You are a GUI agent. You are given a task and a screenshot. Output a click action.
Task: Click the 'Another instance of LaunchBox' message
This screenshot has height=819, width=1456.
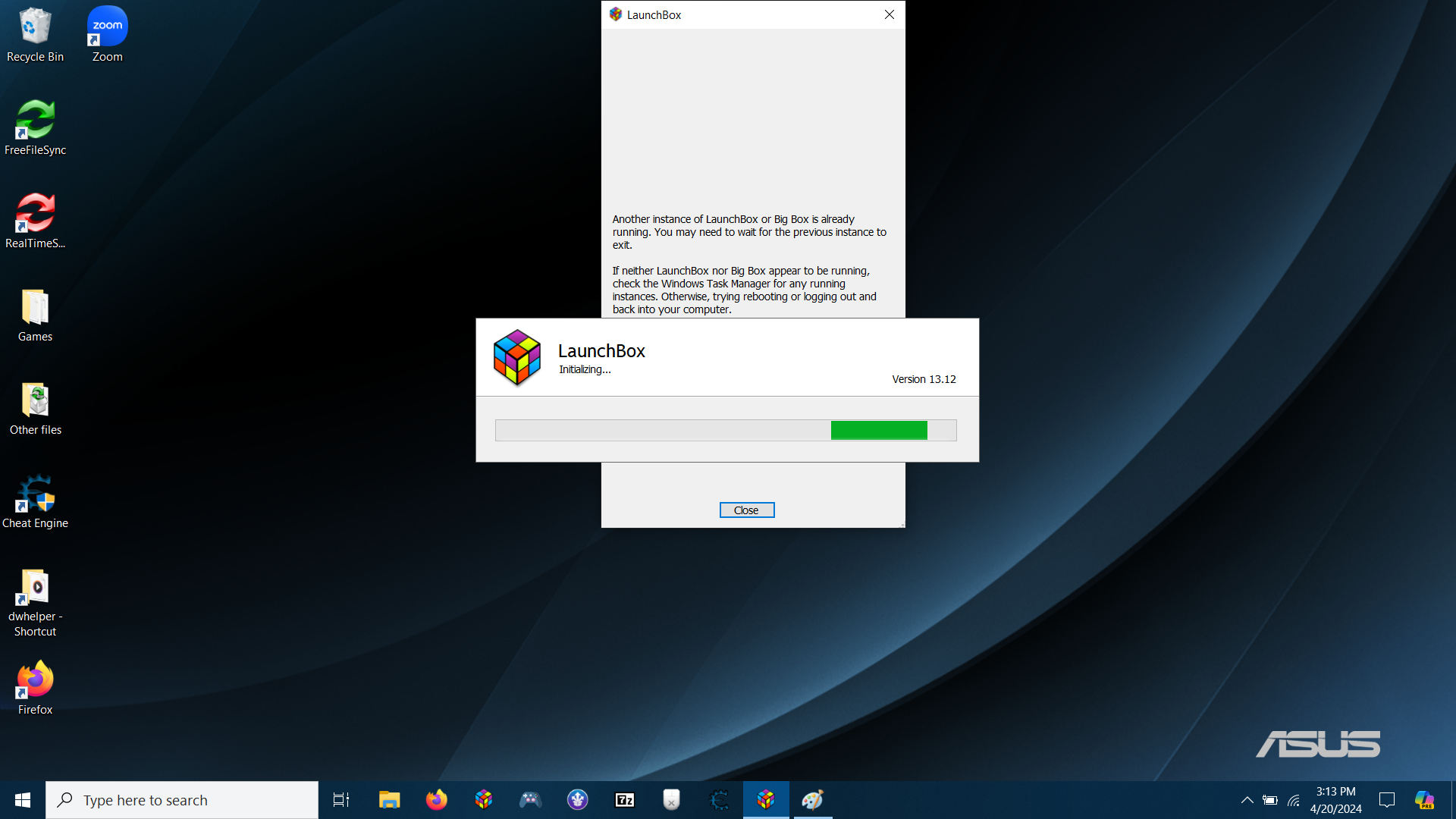tap(749, 232)
